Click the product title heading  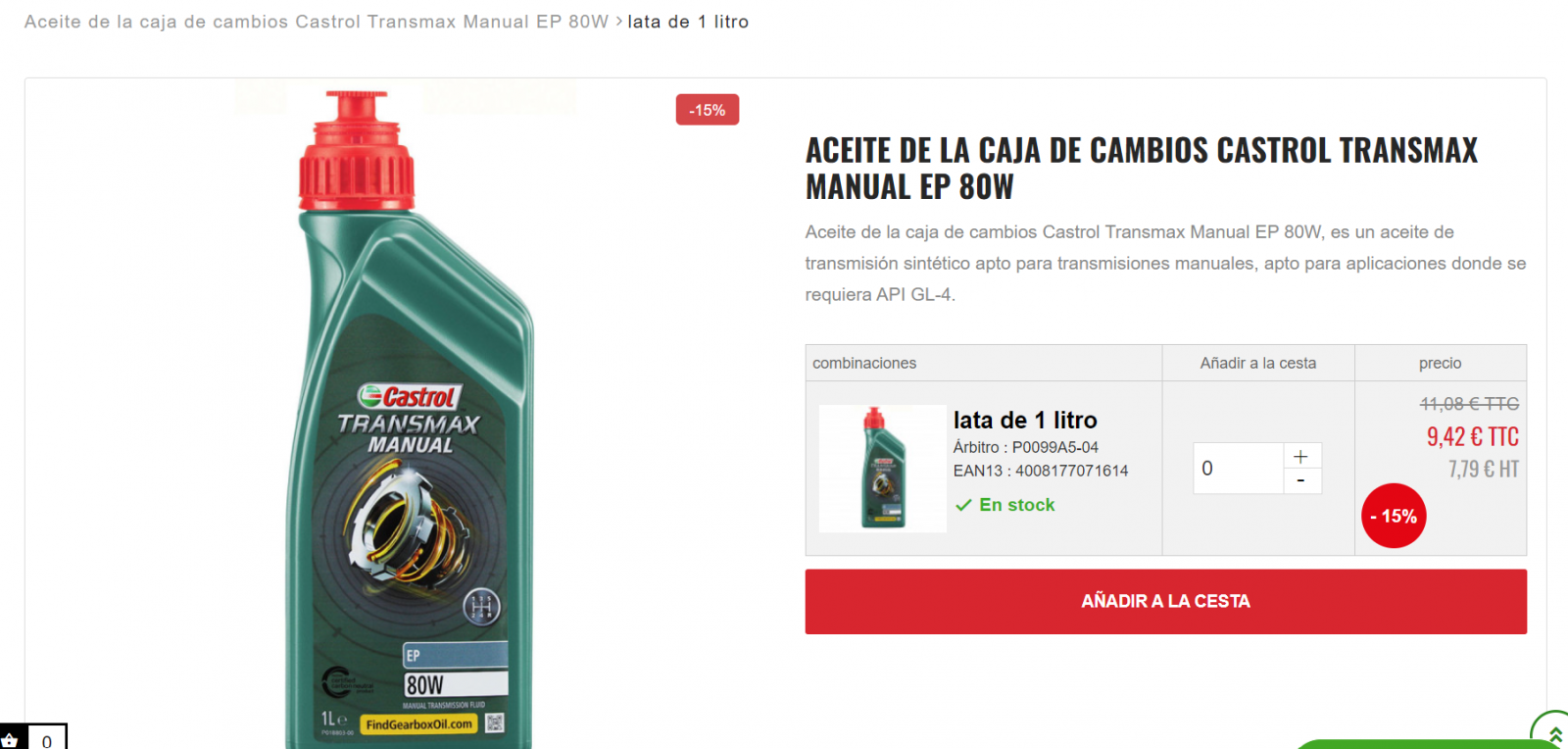click(x=1142, y=169)
